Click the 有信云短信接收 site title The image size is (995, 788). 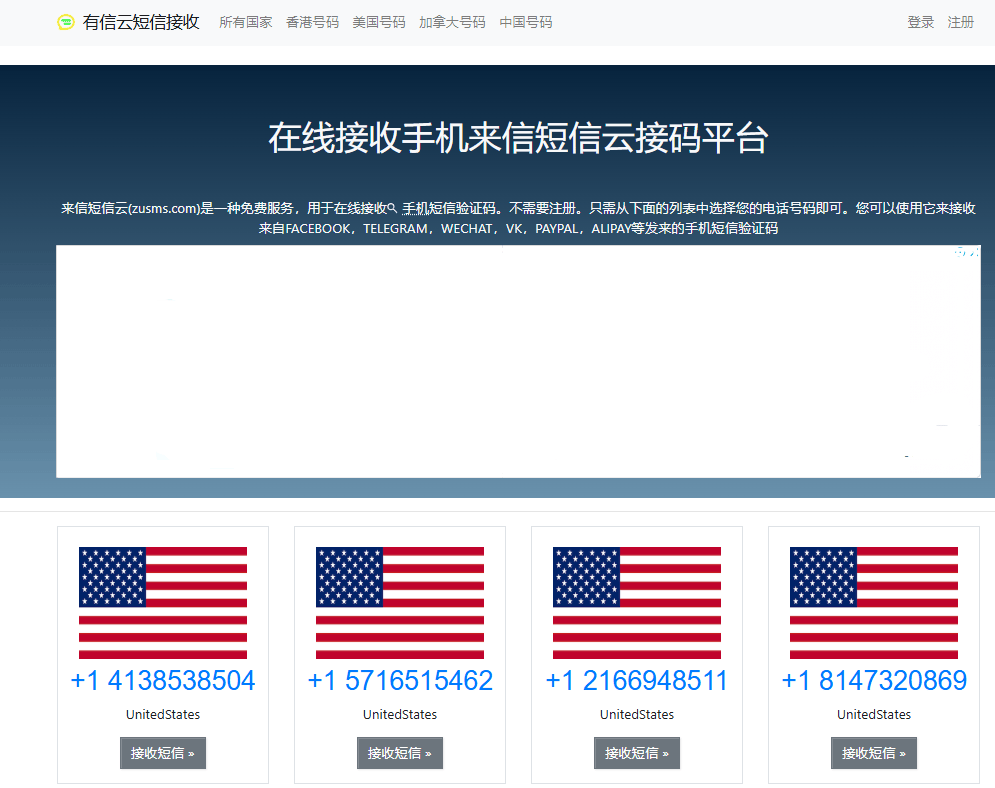141,22
